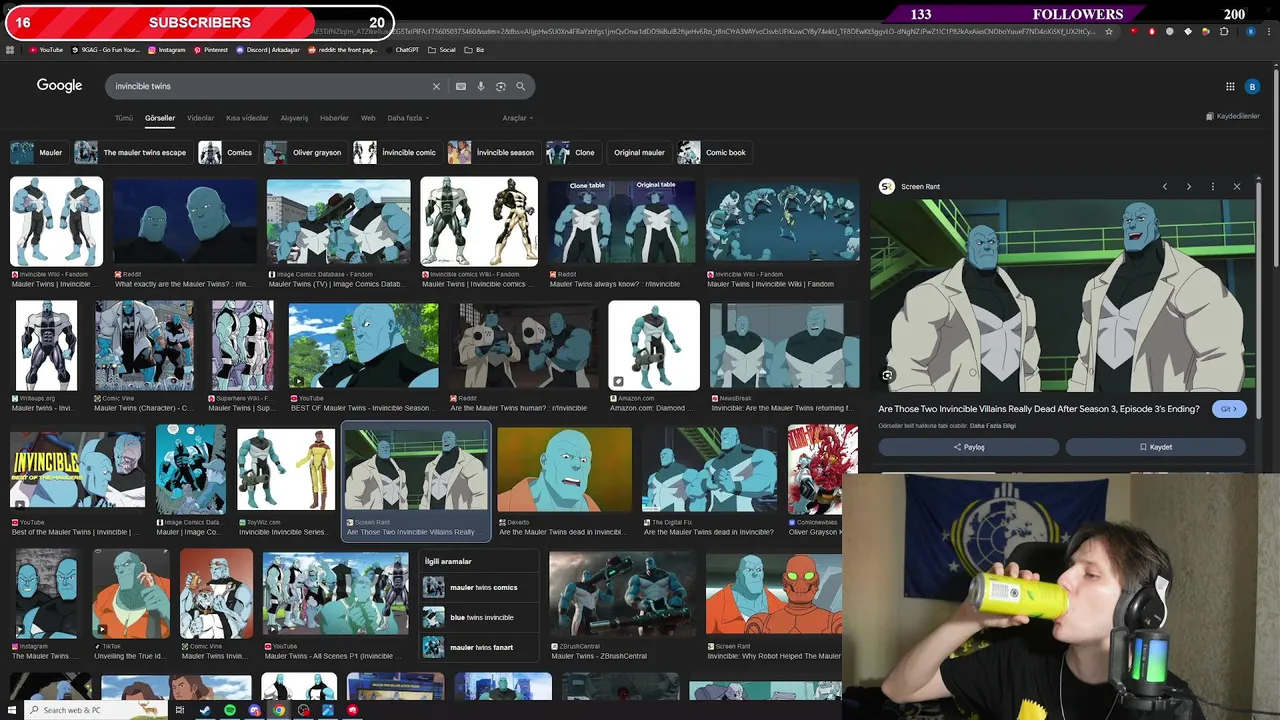
Task: Filter by the Invincible season chip
Action: tap(492, 153)
